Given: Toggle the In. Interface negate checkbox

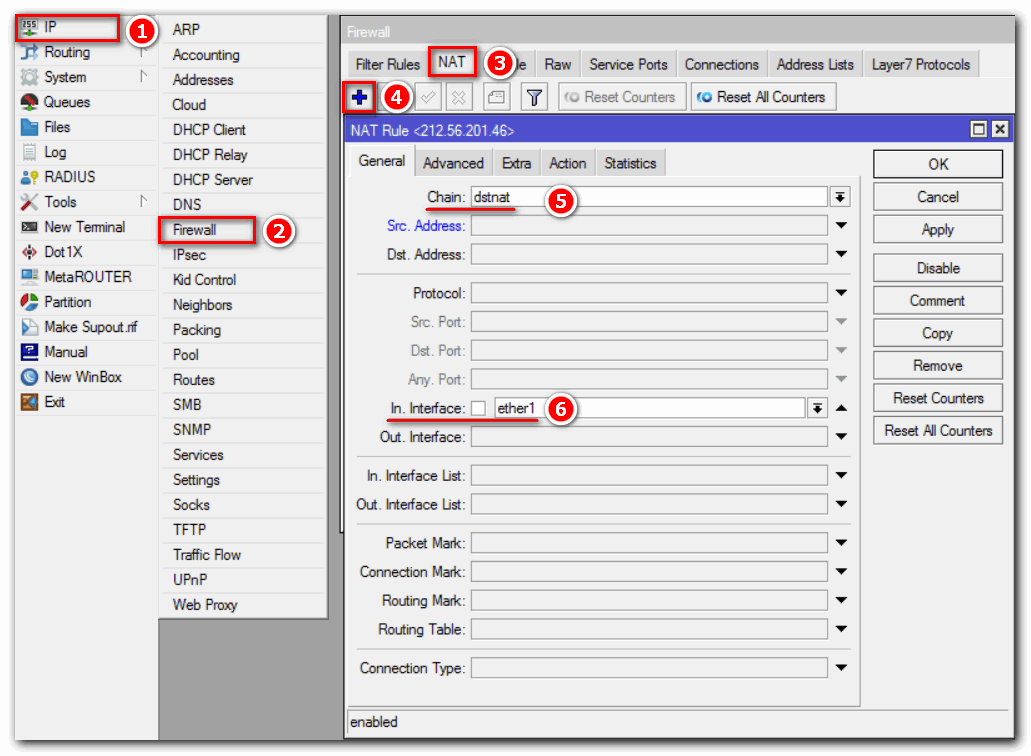Looking at the screenshot, I should 479,408.
